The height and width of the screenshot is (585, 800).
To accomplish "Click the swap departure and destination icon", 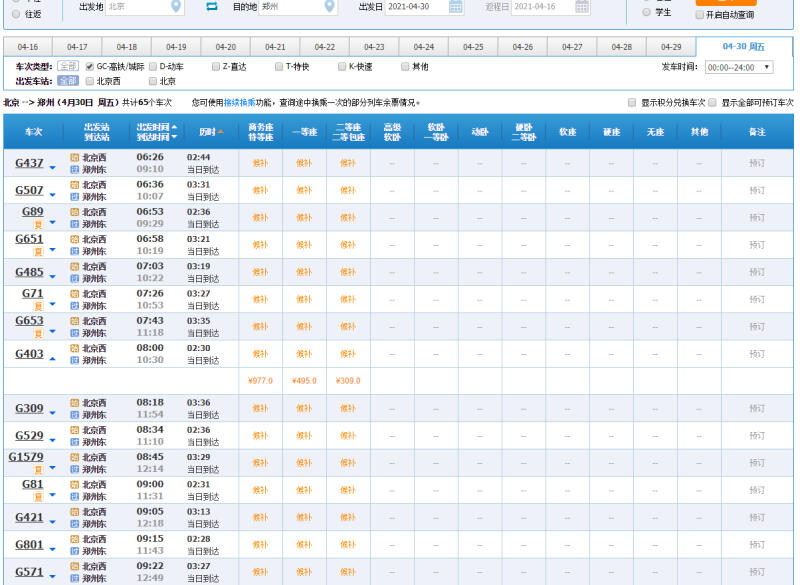I will [x=212, y=7].
